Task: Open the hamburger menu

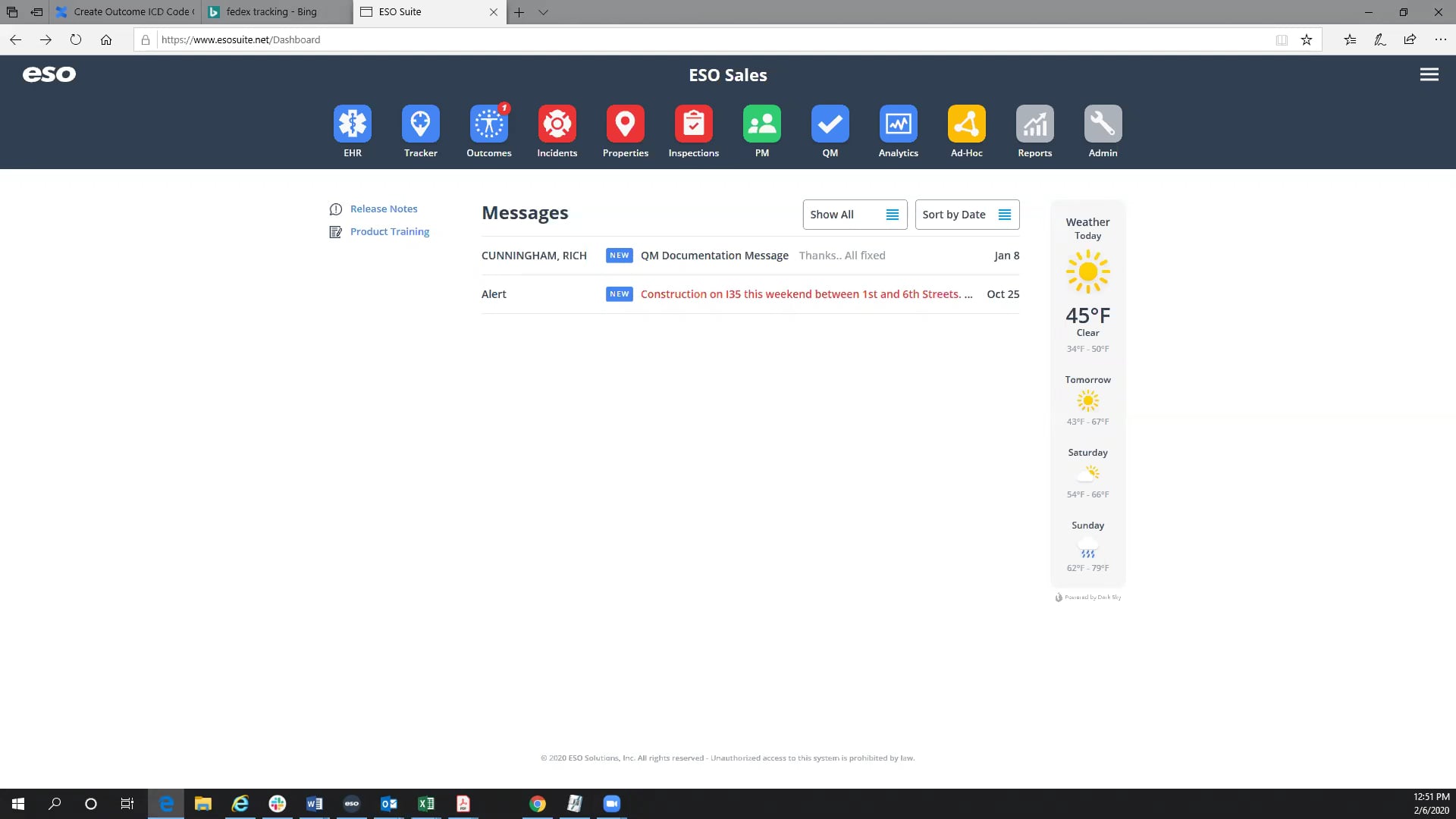Action: pyautogui.click(x=1429, y=74)
